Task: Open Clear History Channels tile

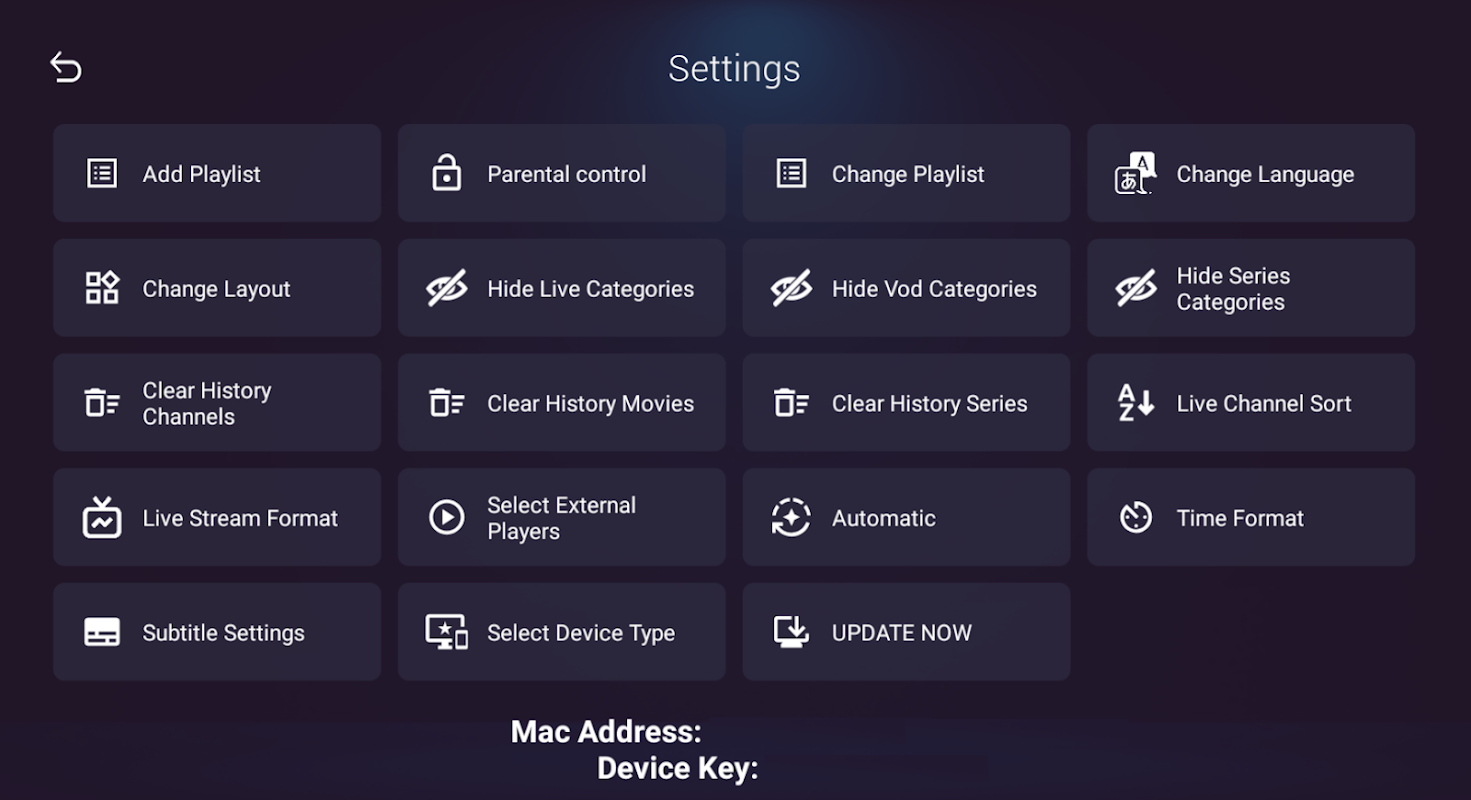Action: 217,402
